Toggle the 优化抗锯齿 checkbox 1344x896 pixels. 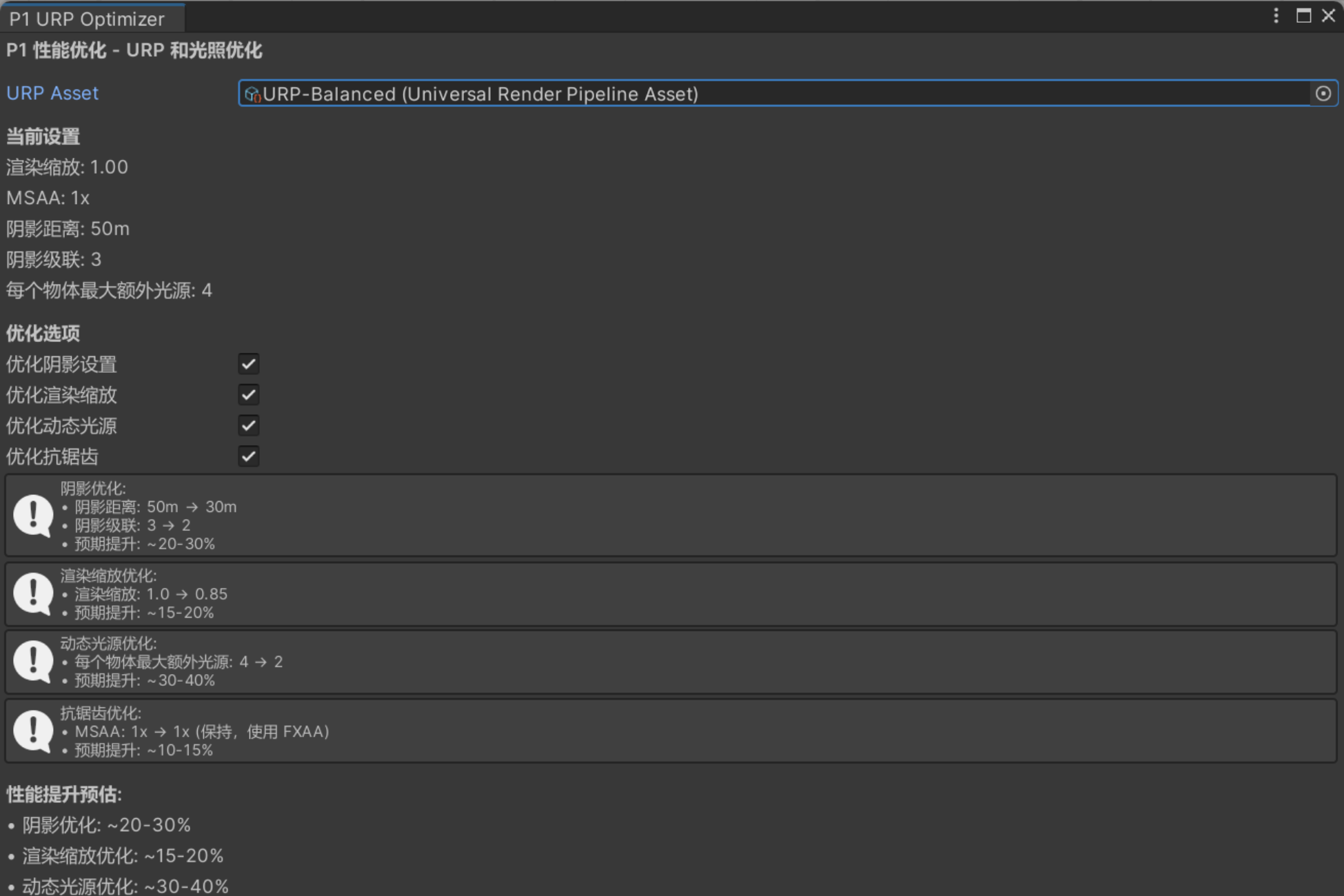coord(249,456)
